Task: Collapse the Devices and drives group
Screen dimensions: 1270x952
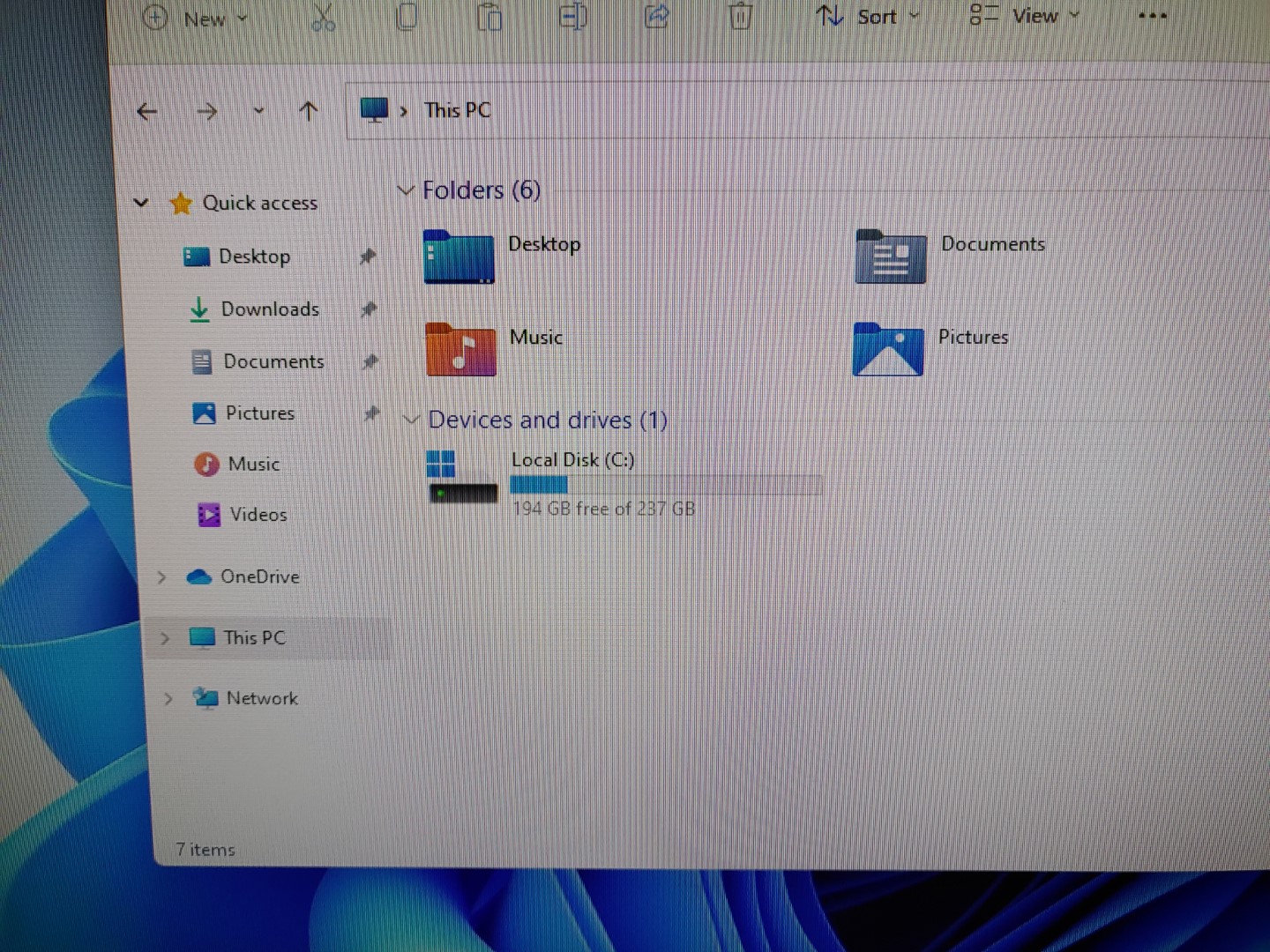Action: click(410, 420)
